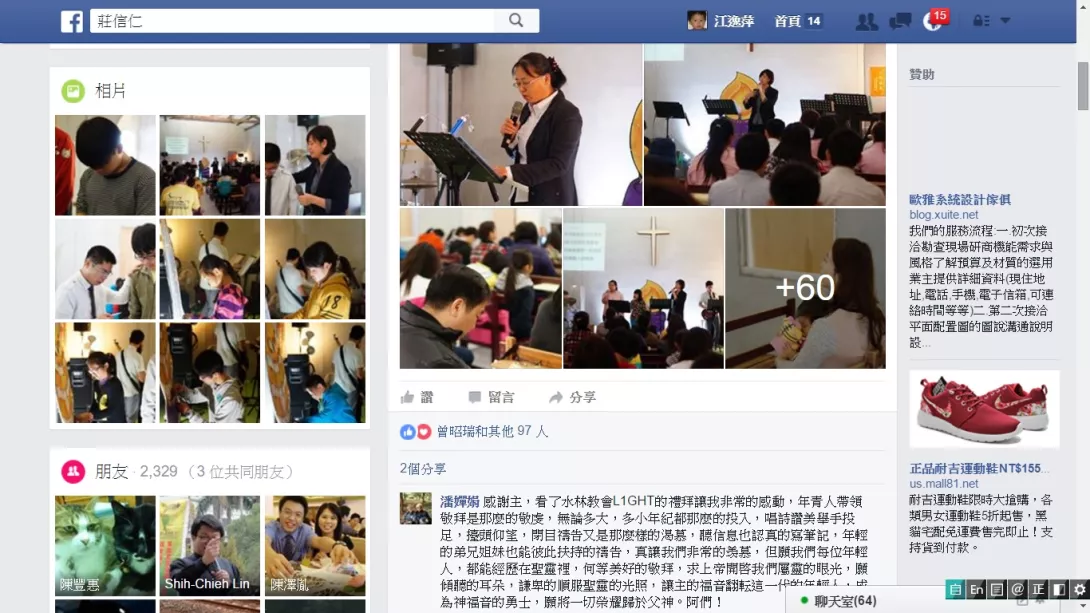Open the +60 more photos tile
The image size is (1090, 613).
coord(805,288)
